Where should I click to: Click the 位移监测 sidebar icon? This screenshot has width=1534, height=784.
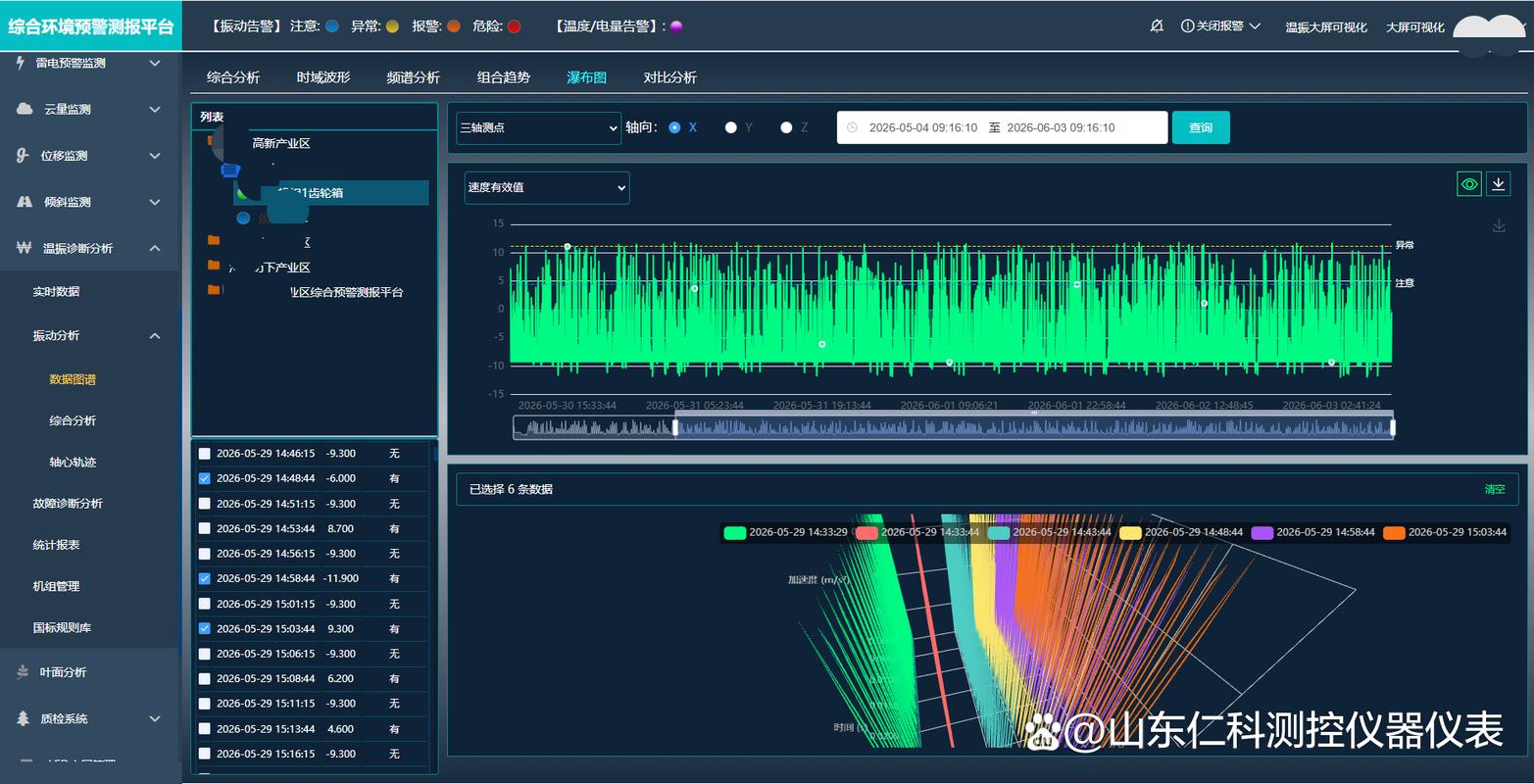[x=23, y=155]
